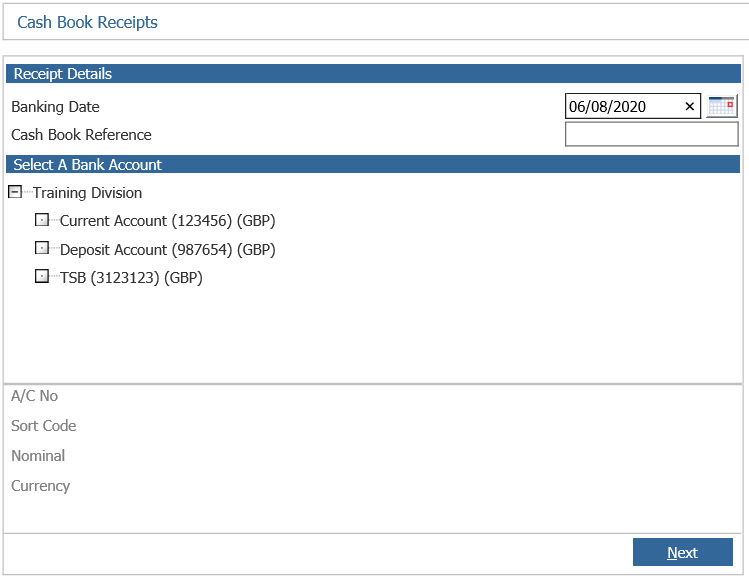Screen dimensions: 749x581
Task: Click the Next button
Action: [683, 552]
